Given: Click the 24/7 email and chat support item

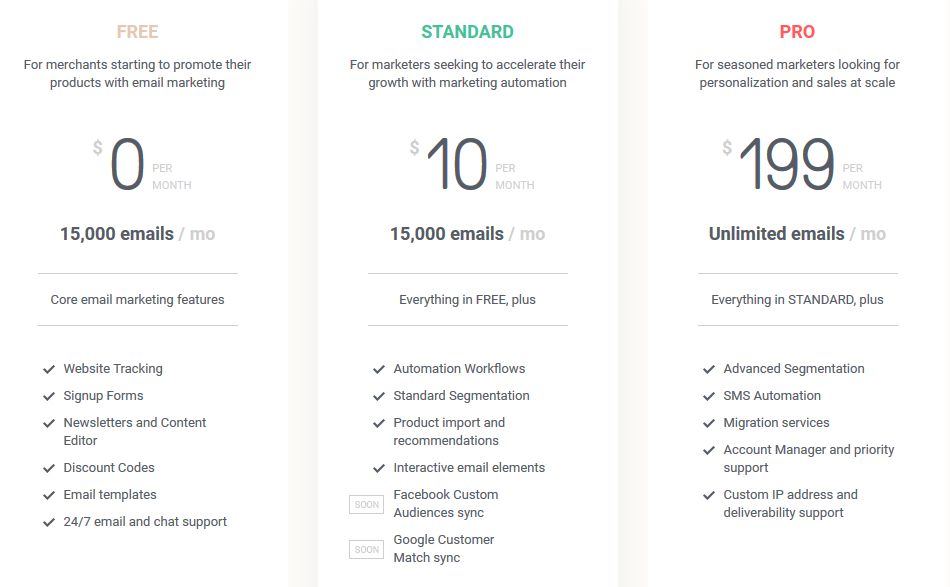Looking at the screenshot, I should (x=145, y=522).
